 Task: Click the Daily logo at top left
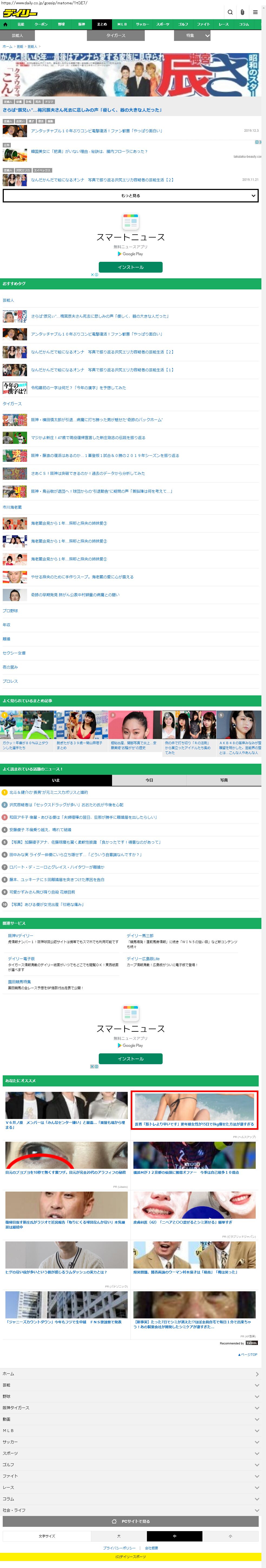[x=20, y=13]
